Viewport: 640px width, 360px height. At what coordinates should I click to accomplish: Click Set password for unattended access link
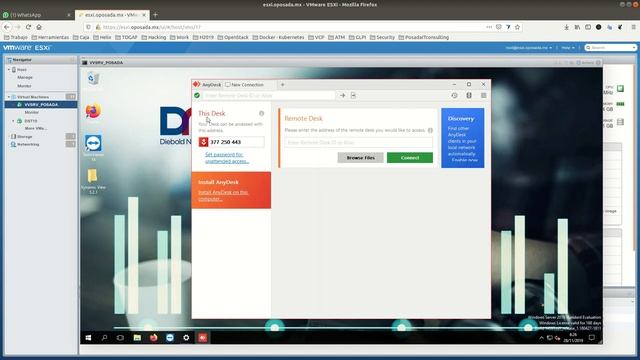(x=226, y=158)
